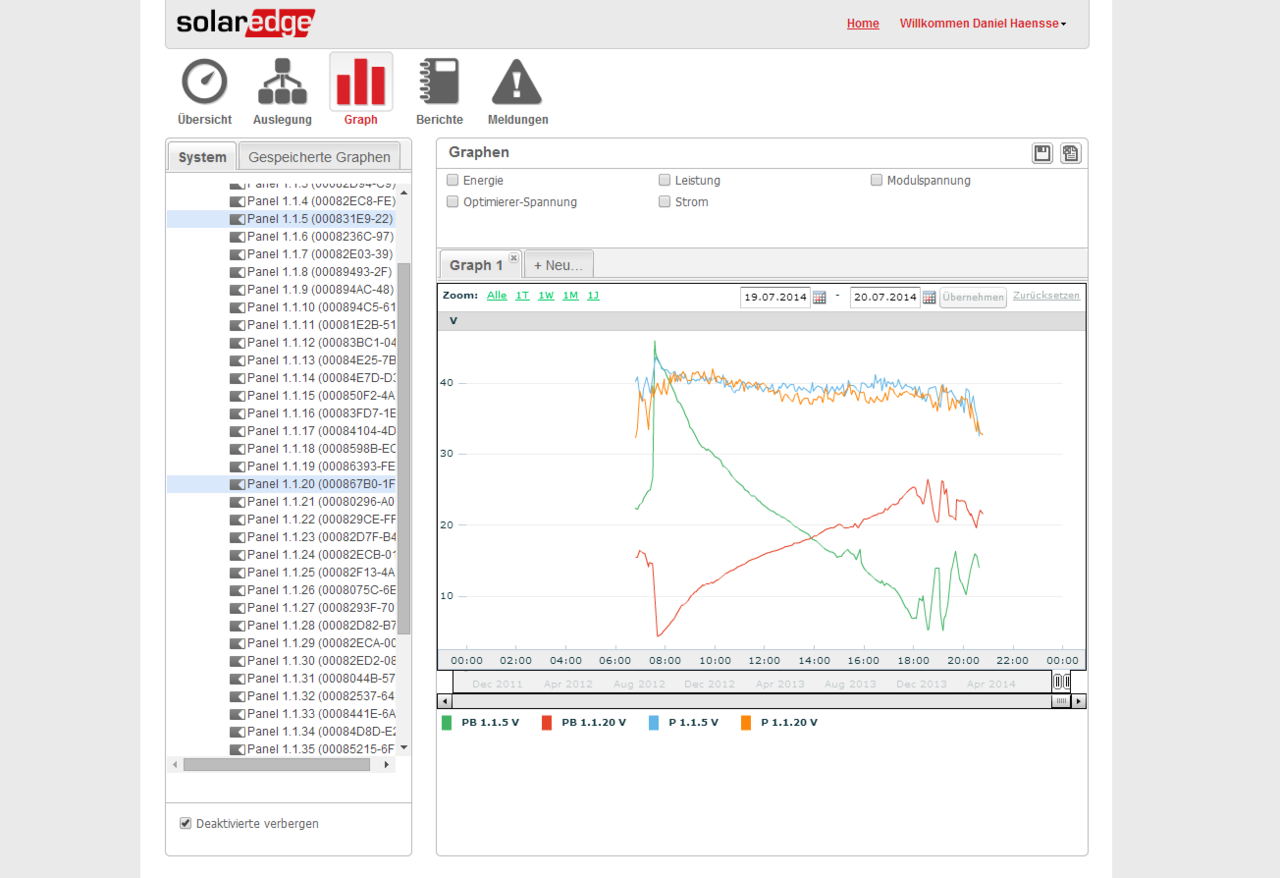
Task: Set zoom to 1W link
Action: (x=546, y=296)
